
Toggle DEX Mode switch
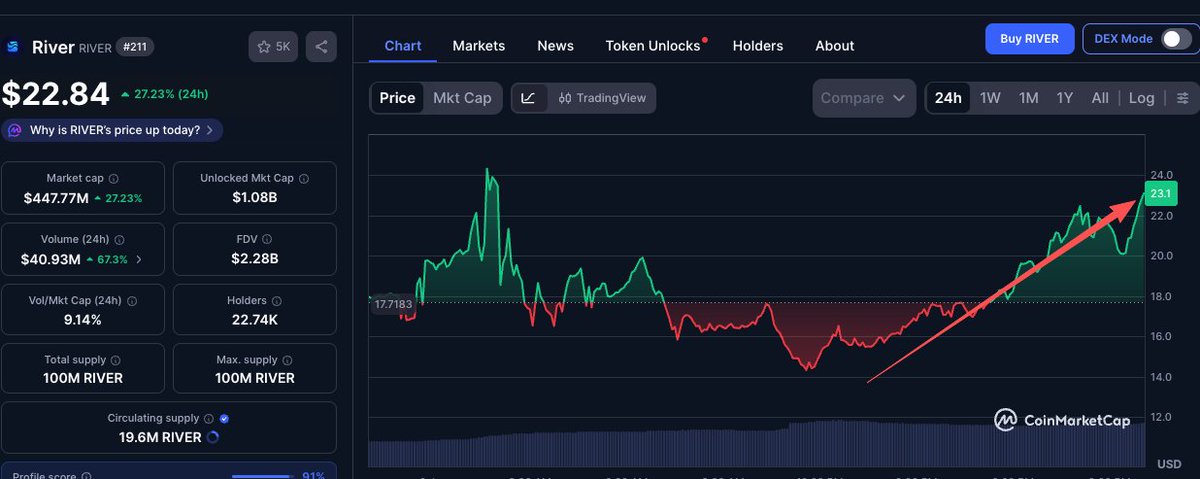coord(1176,39)
